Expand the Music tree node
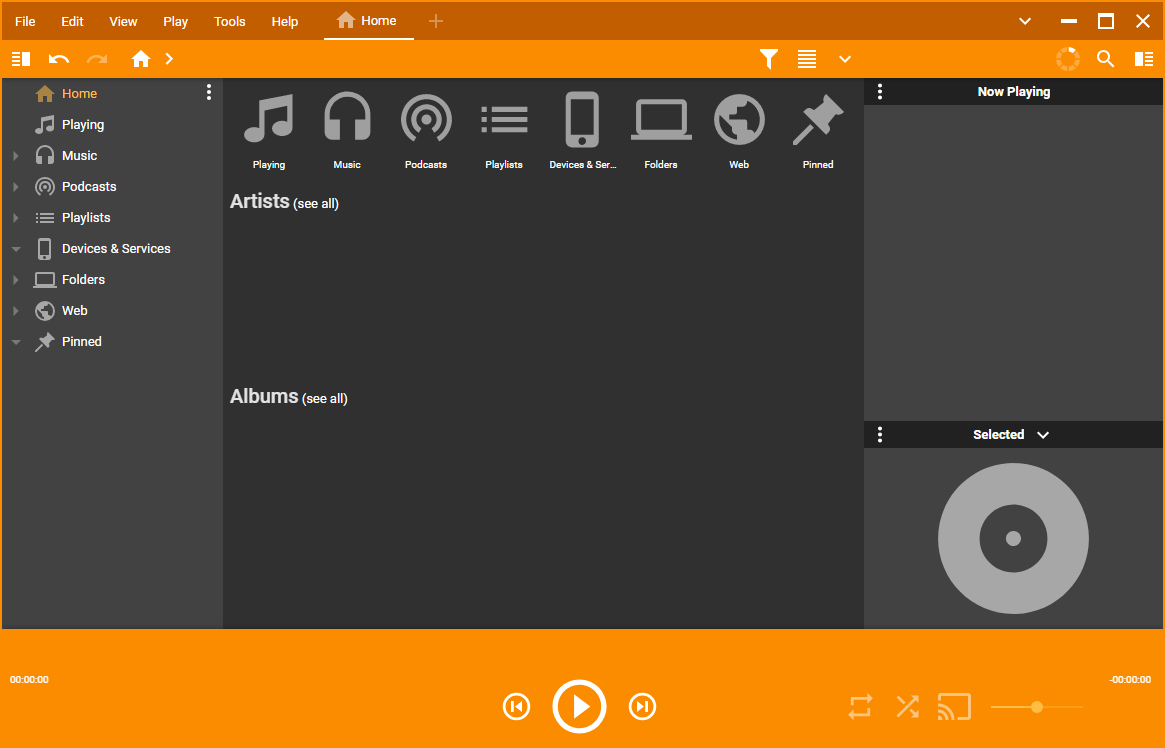 16,156
